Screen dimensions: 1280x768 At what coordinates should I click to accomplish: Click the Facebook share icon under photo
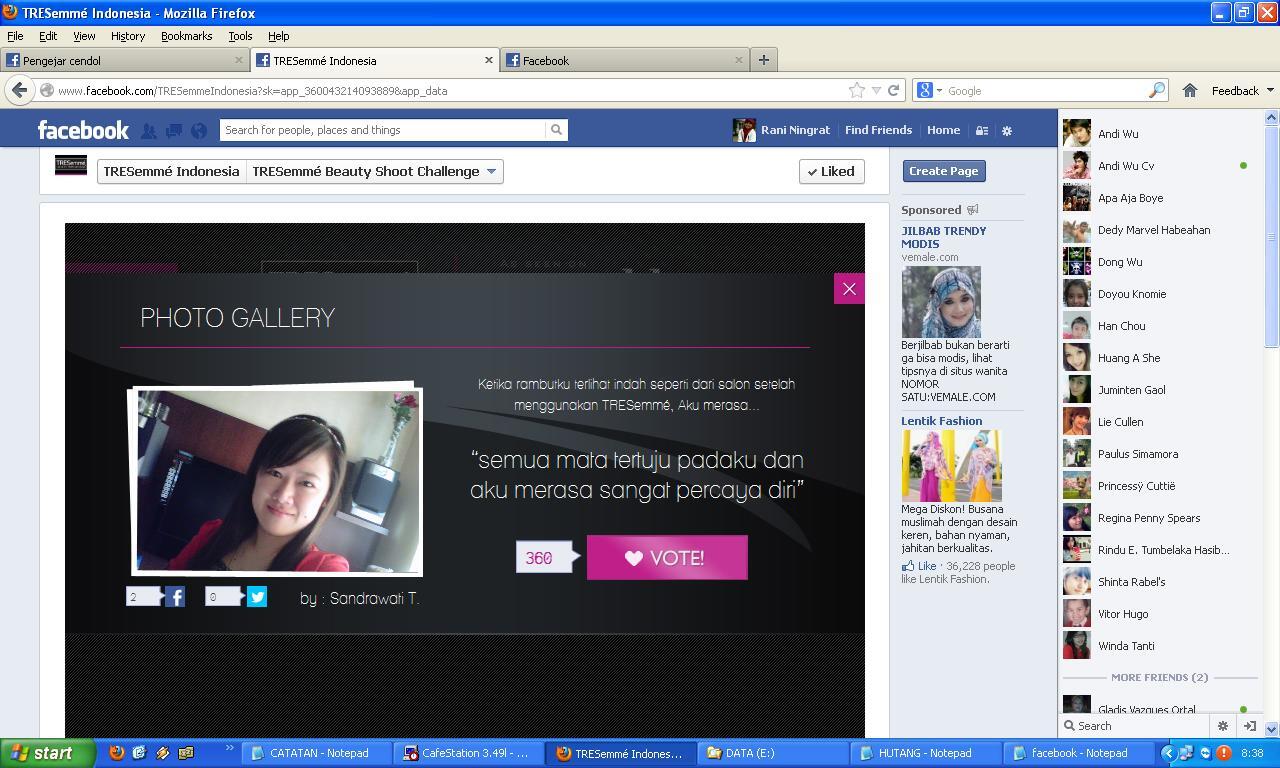coord(175,597)
